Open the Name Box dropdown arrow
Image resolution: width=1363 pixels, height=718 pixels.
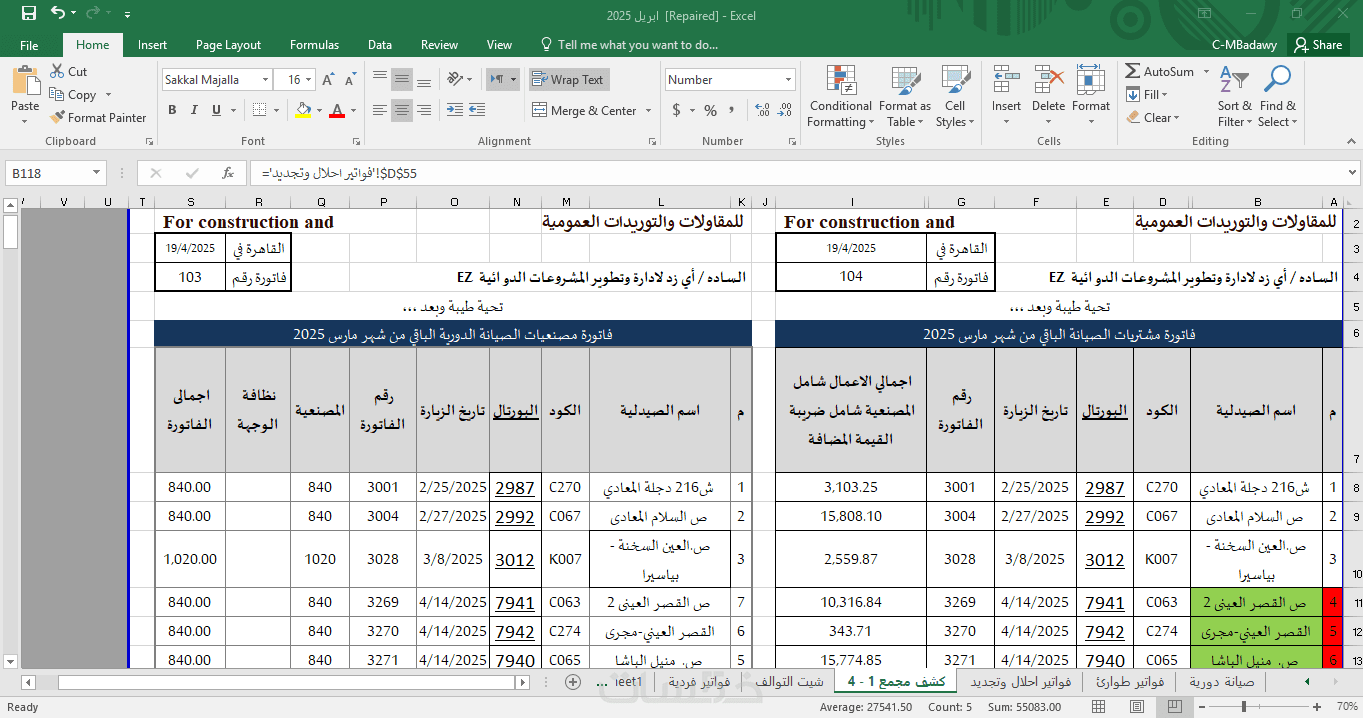(x=96, y=173)
